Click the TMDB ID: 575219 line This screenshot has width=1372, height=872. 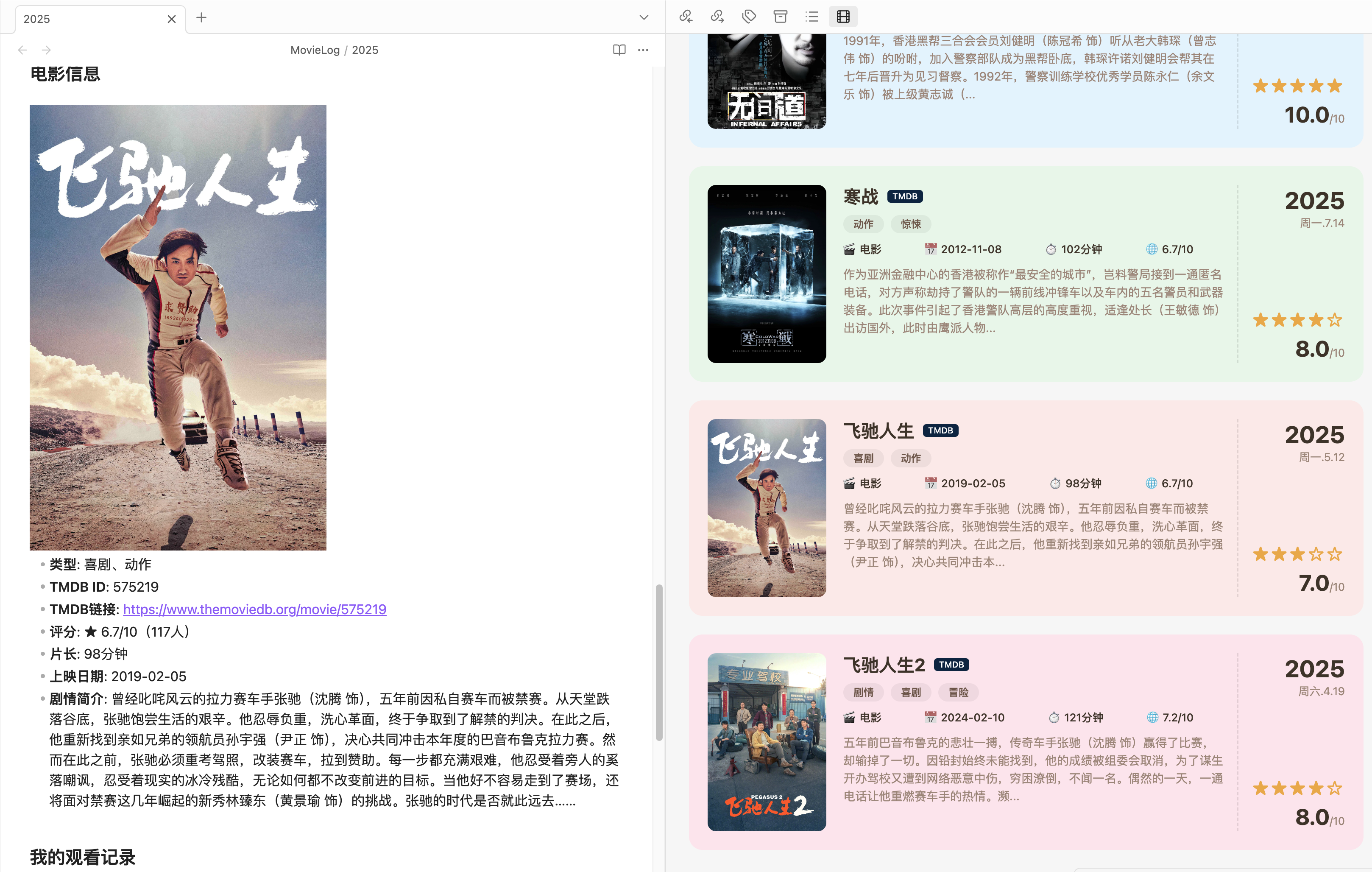[104, 587]
